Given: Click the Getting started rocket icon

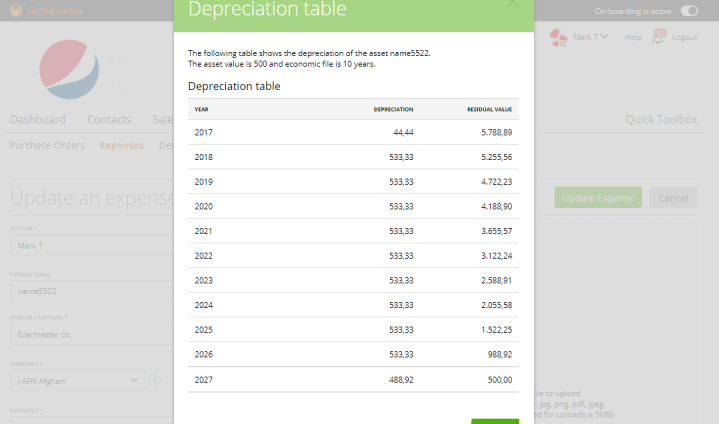Looking at the screenshot, I should click(x=16, y=11).
